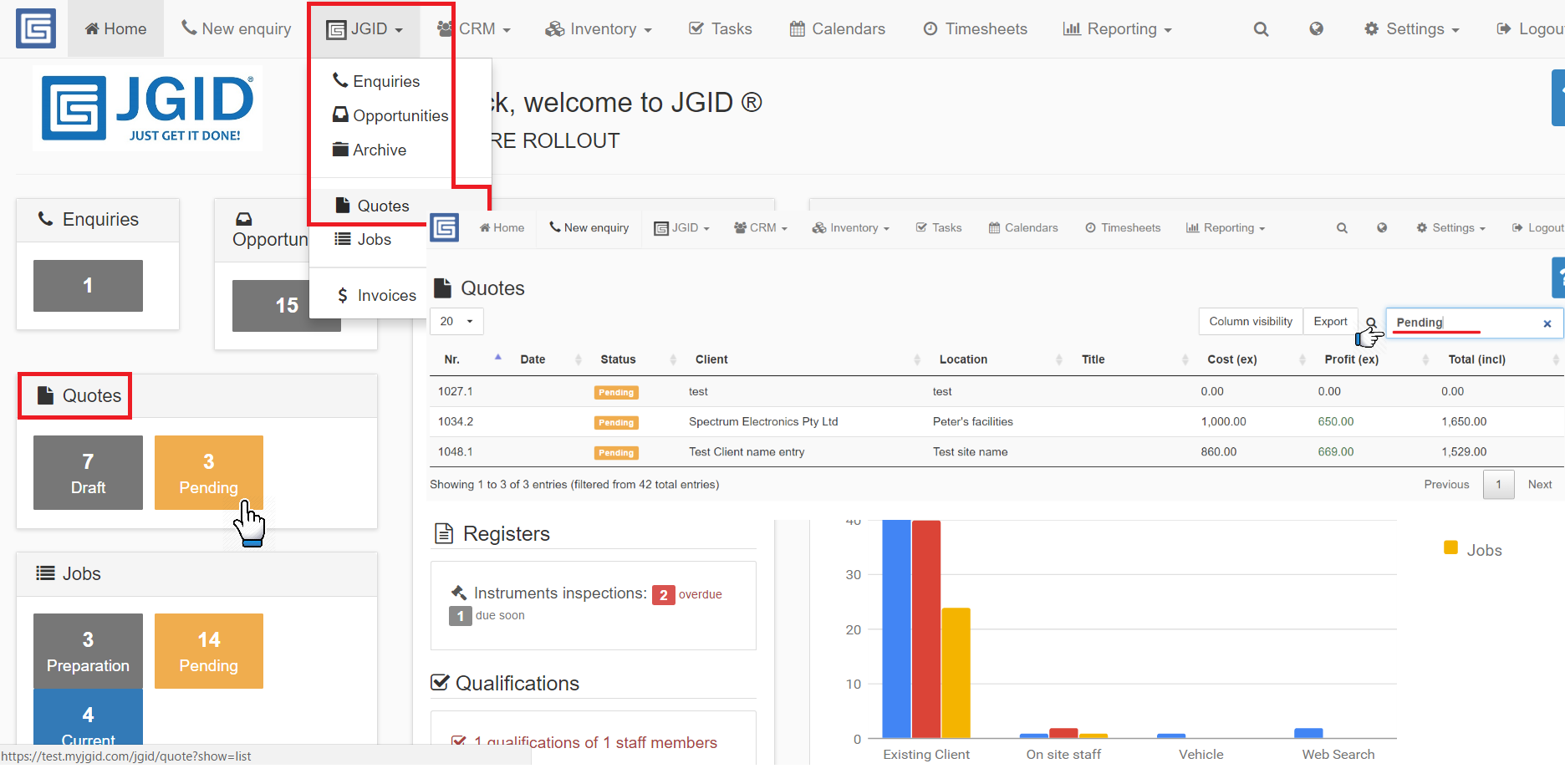1565x784 pixels.
Task: Click the Export button
Action: pos(1330,321)
